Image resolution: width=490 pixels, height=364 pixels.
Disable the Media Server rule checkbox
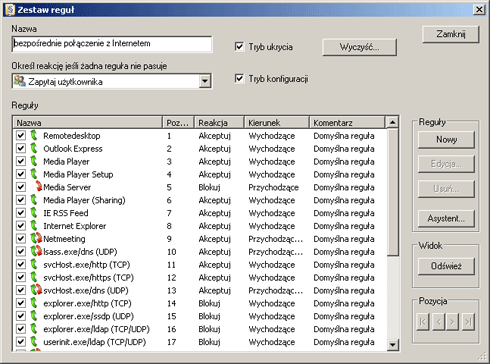tap(21, 187)
